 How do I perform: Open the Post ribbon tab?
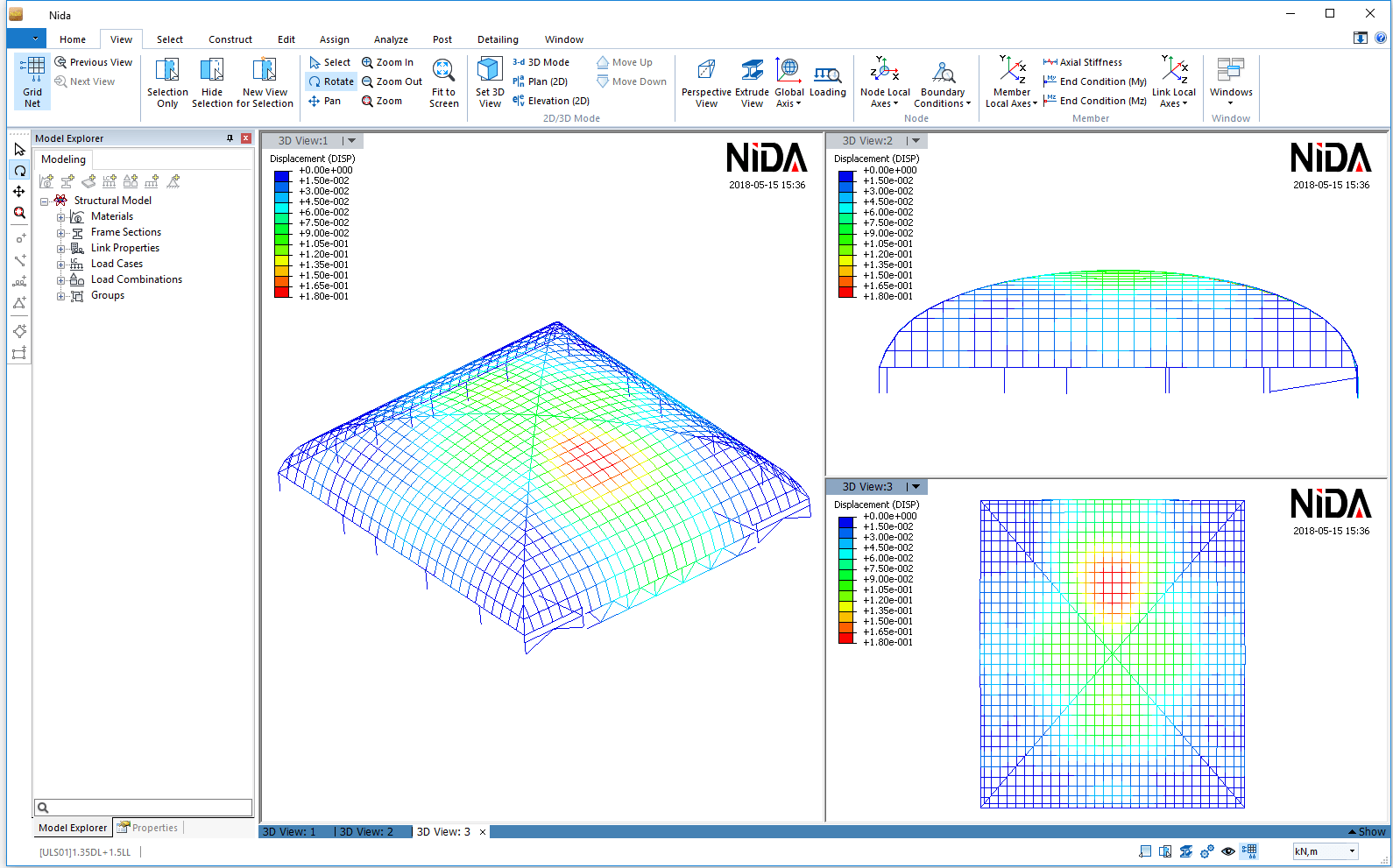click(442, 39)
